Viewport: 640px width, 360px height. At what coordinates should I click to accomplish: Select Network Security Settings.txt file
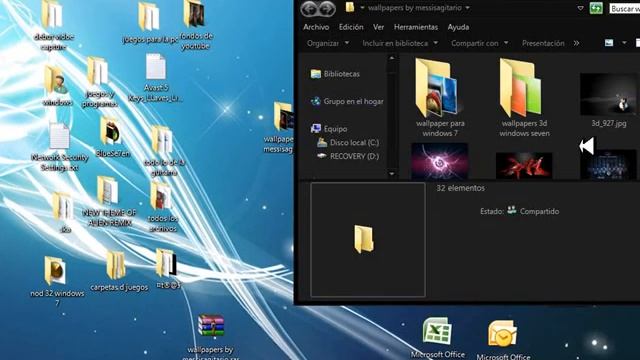coord(59,147)
